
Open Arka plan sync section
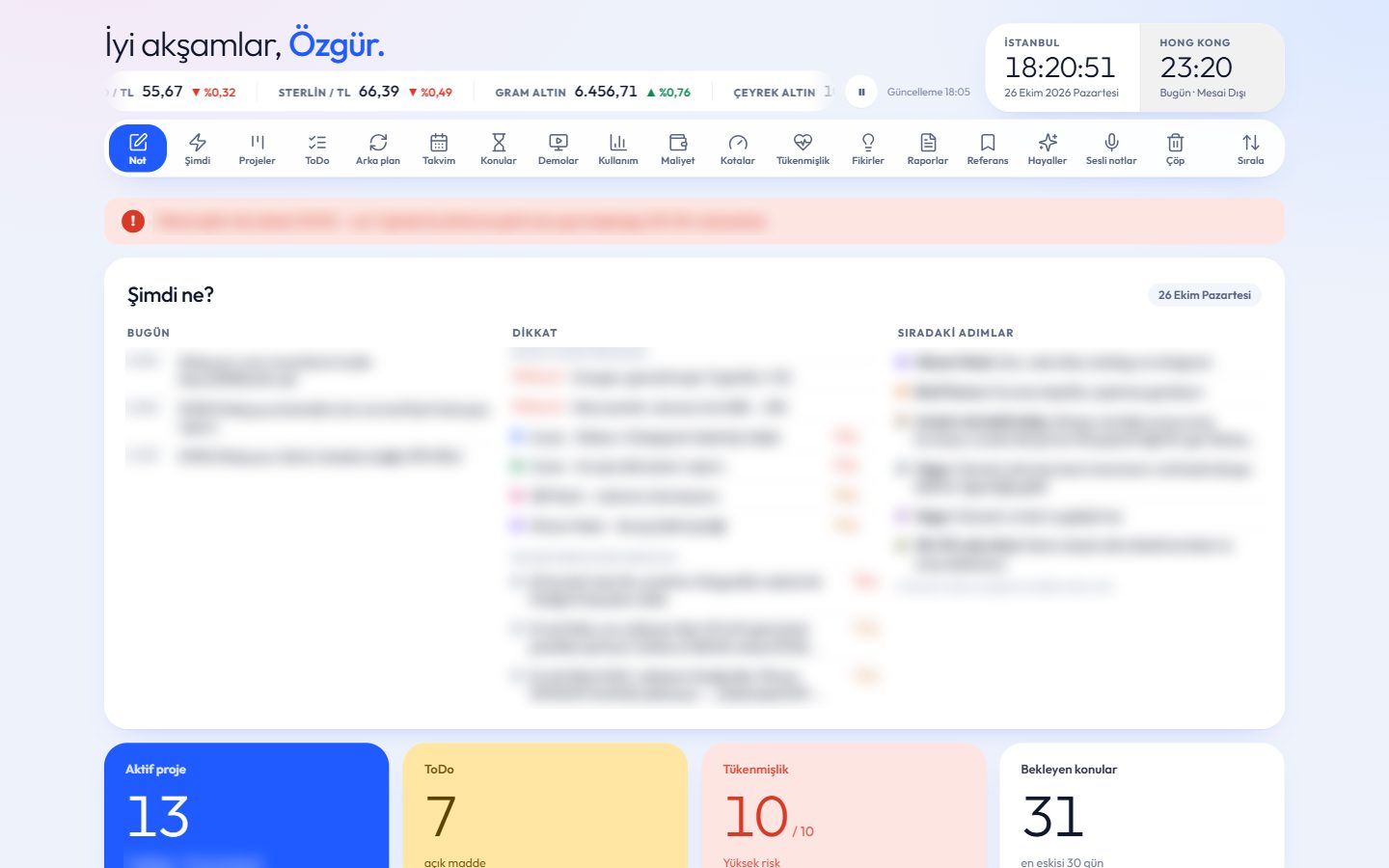click(378, 149)
